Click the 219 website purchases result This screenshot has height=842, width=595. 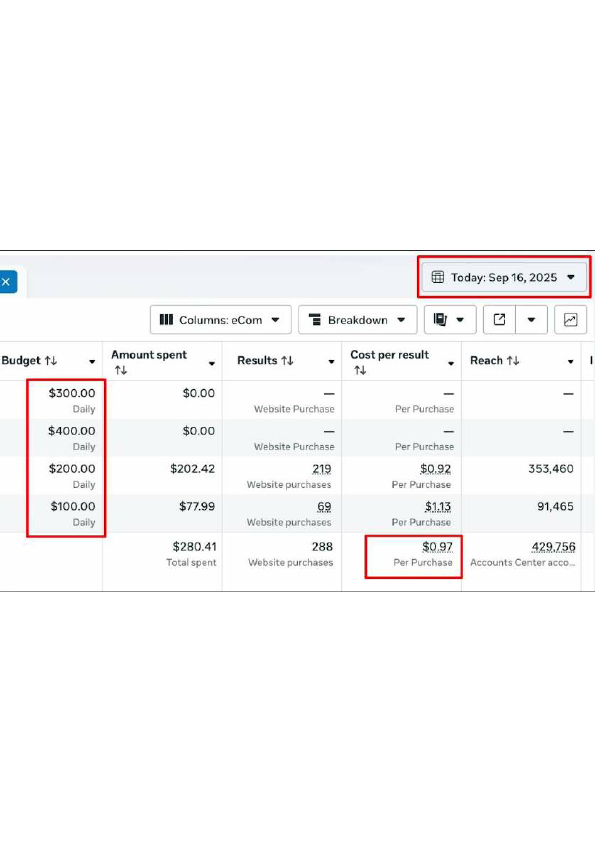tap(322, 469)
